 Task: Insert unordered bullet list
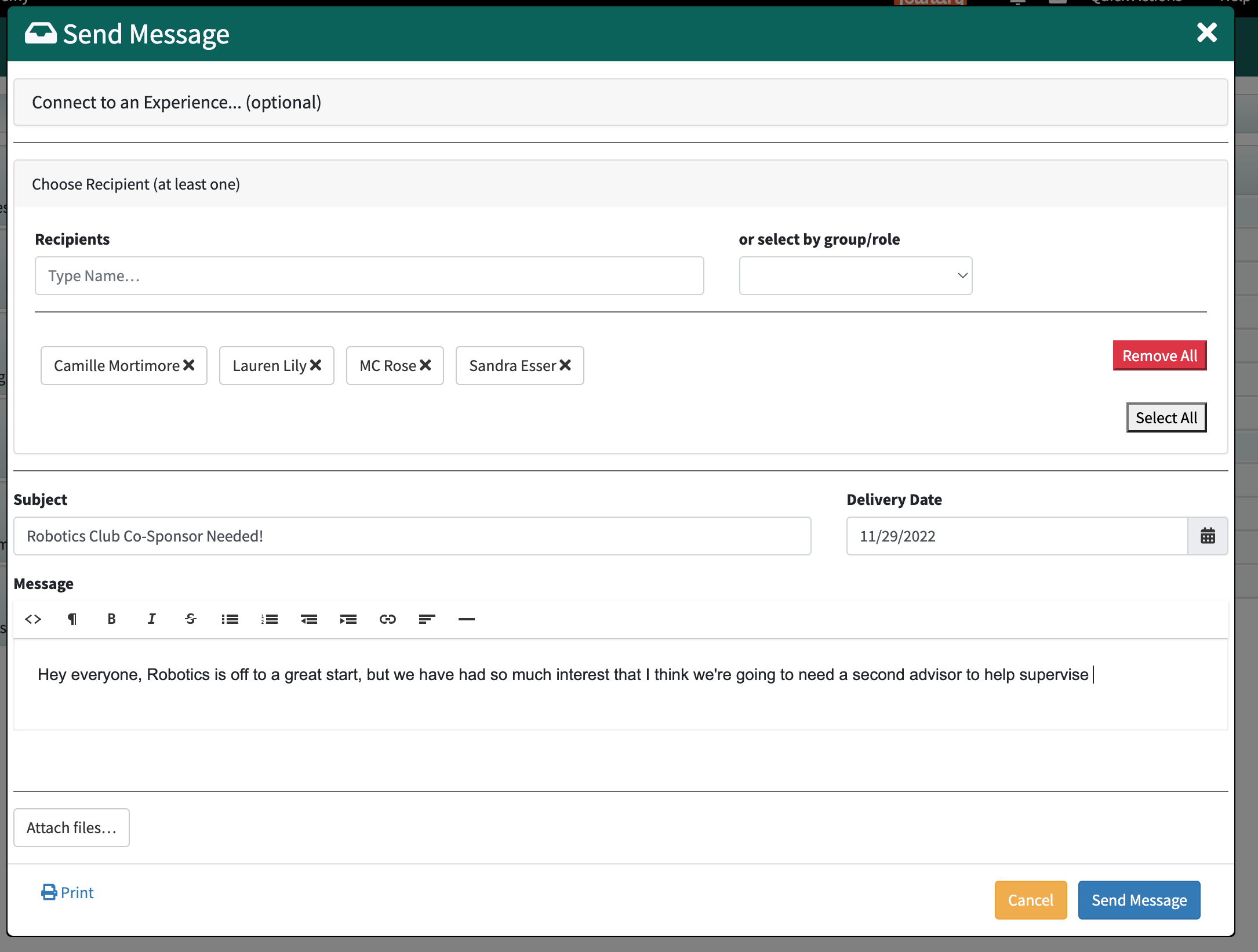[x=230, y=619]
